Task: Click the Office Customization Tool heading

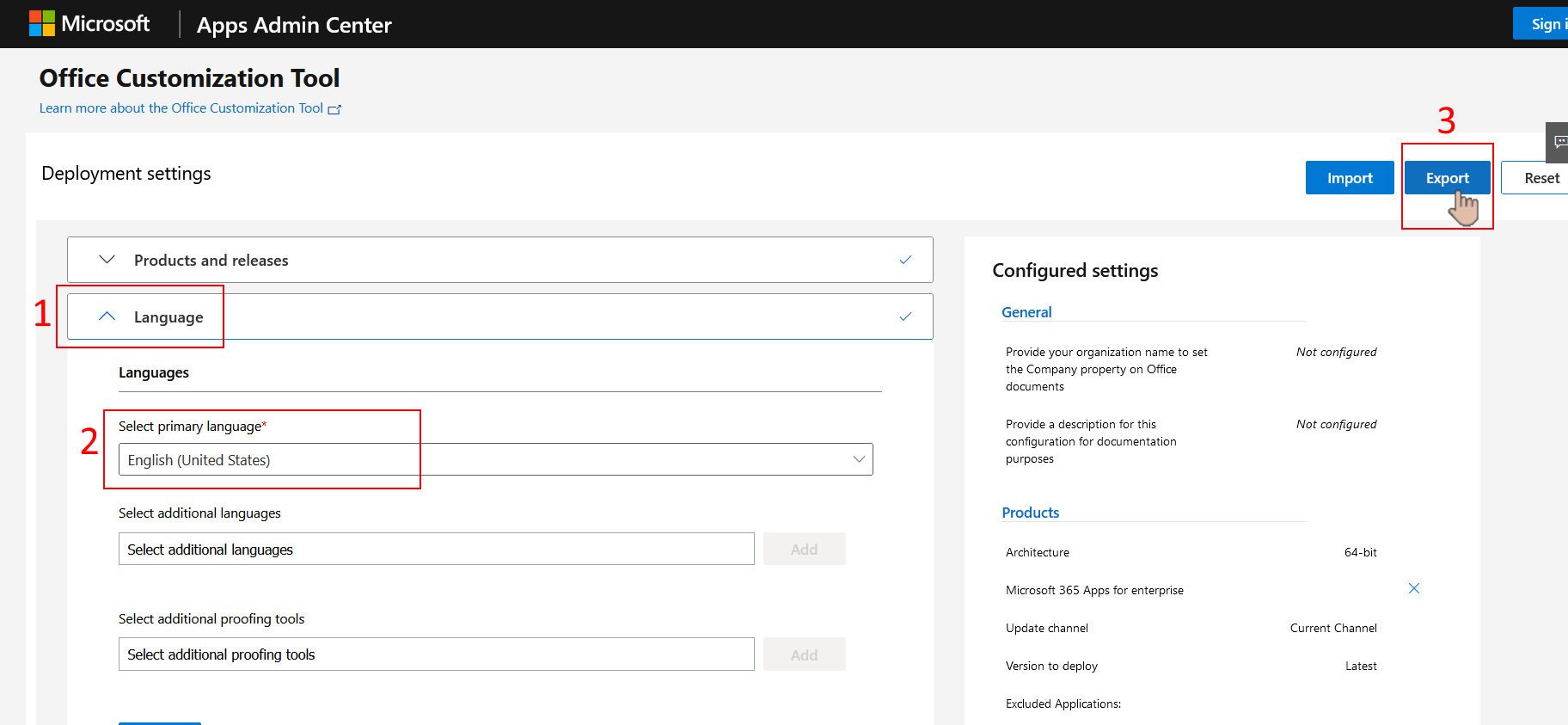Action: tap(189, 78)
